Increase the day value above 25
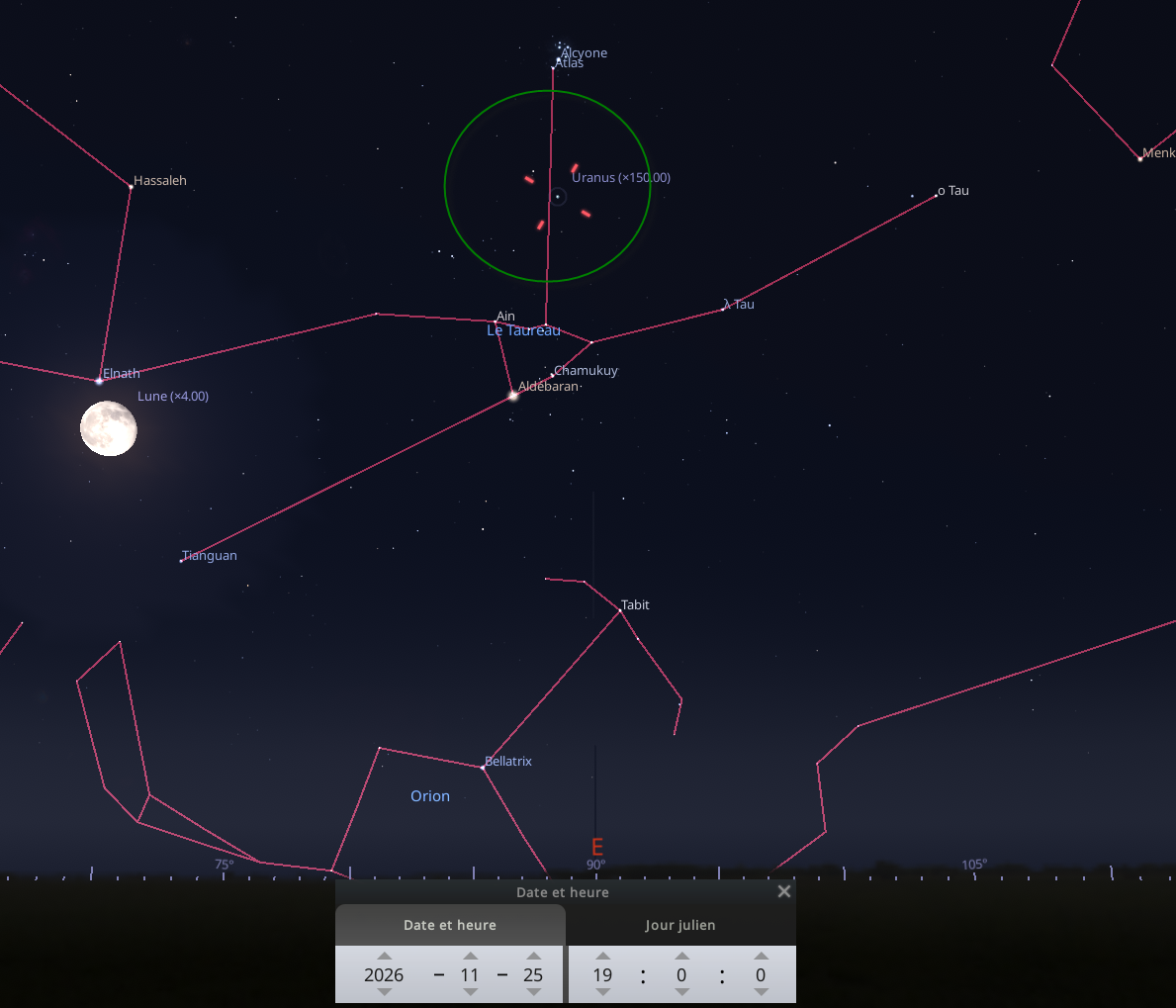This screenshot has height=1008, width=1176. click(x=533, y=957)
